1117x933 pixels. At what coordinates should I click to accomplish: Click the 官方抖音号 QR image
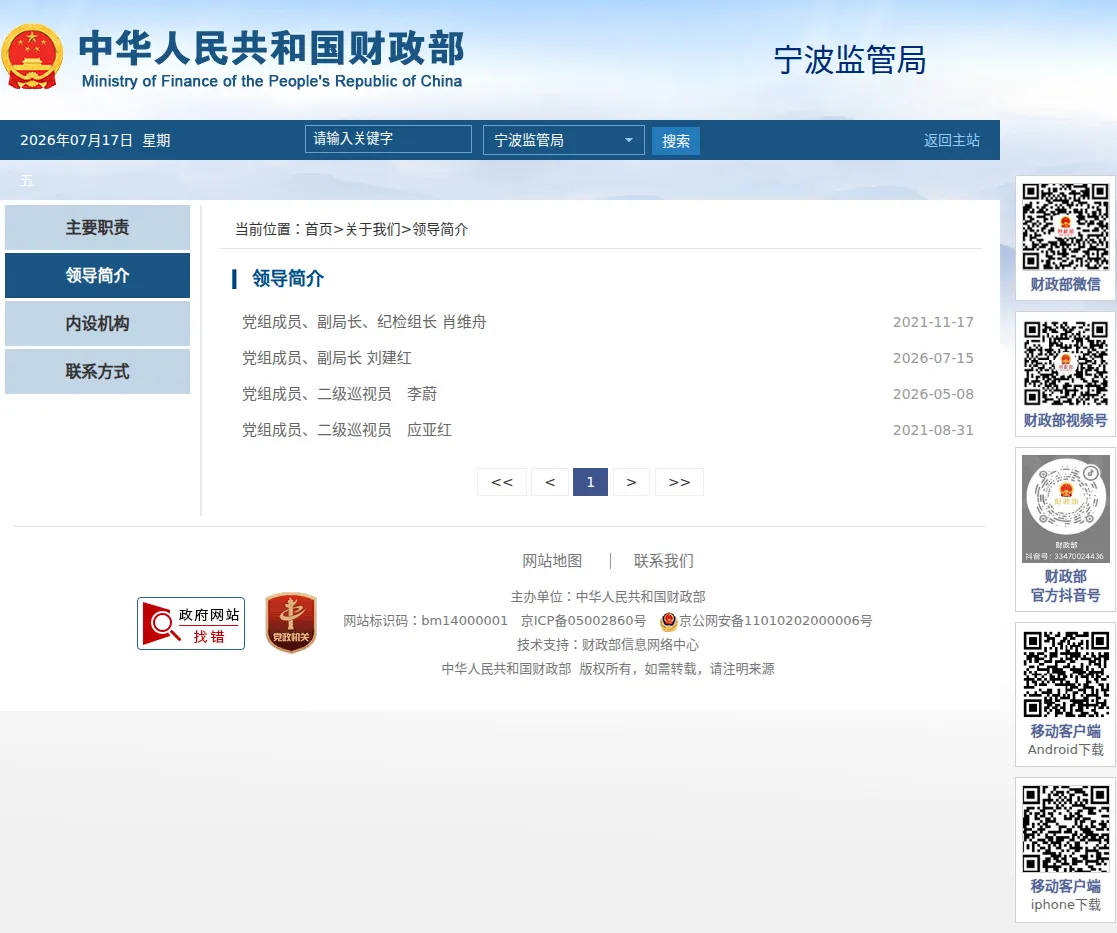click(1066, 509)
